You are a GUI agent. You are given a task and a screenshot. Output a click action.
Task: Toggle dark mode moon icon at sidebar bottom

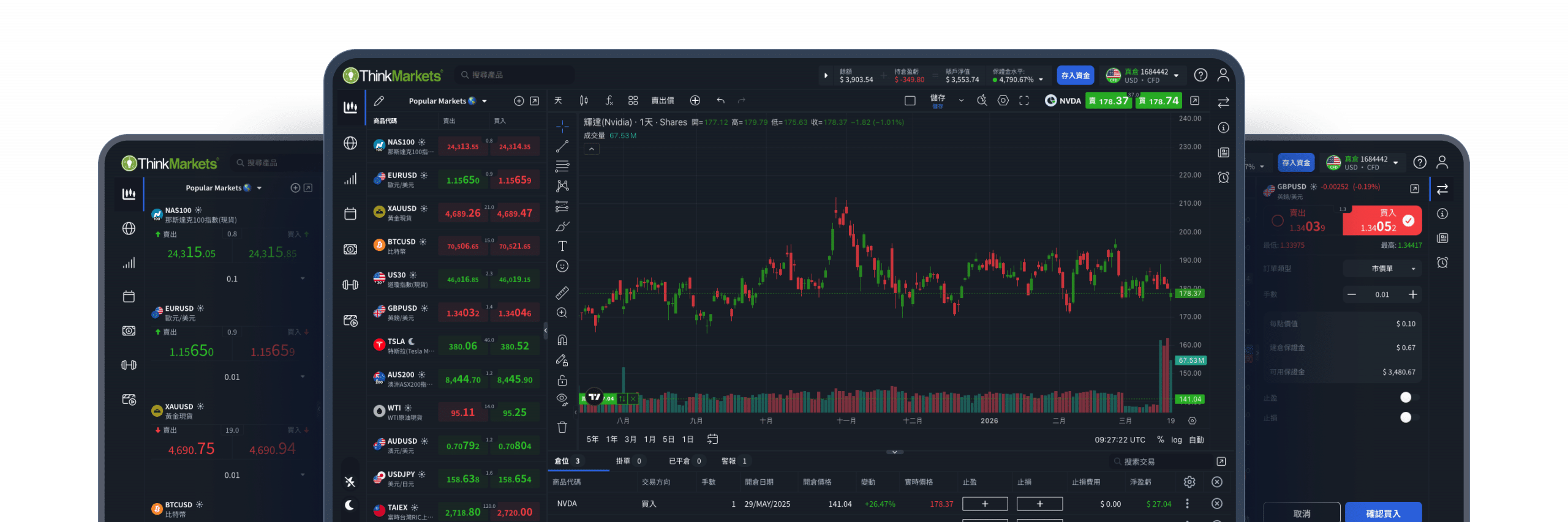click(x=350, y=505)
